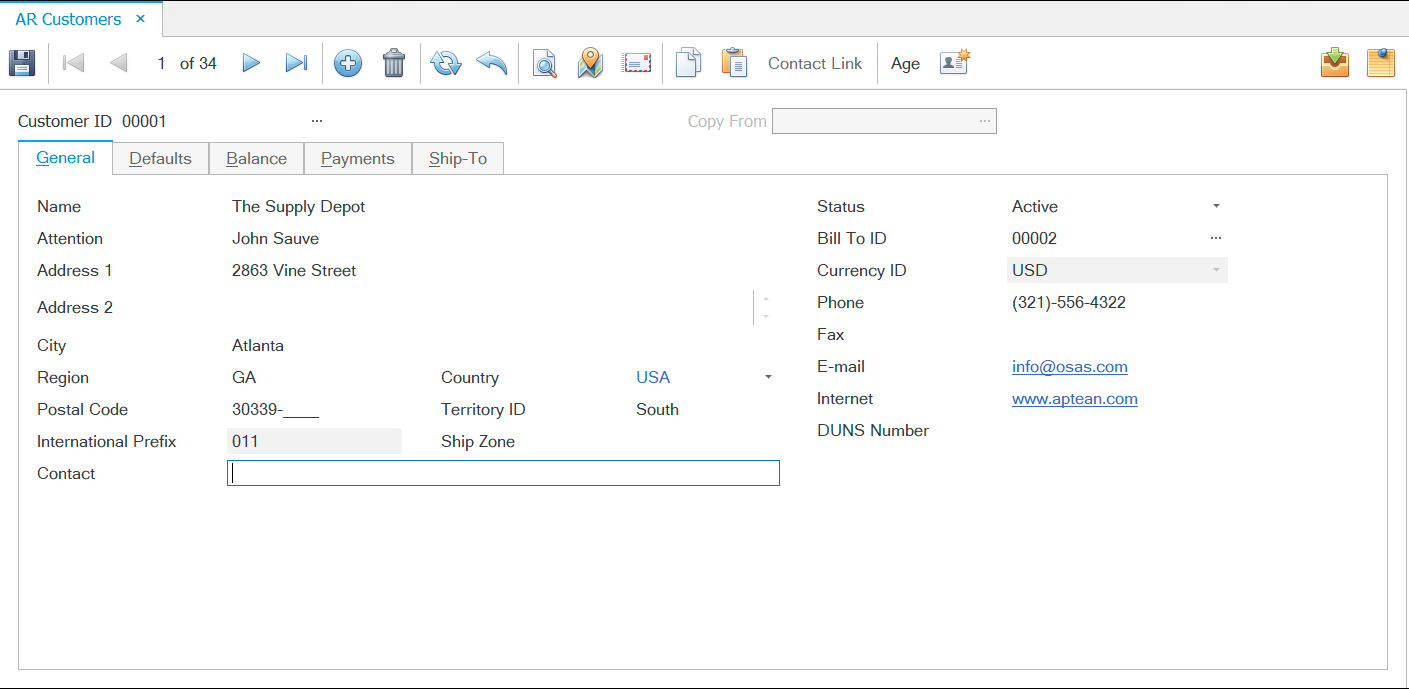
Task: Open the yellow notes icon
Action: (1380, 63)
